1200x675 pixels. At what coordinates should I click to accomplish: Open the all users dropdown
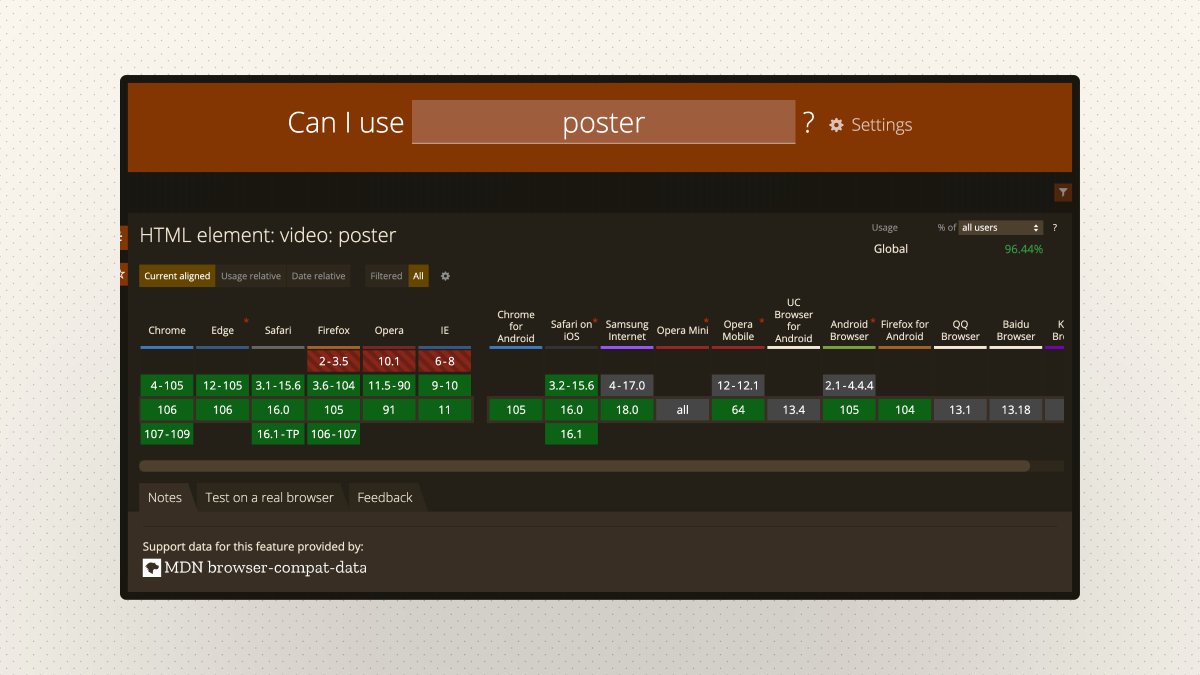[x=1001, y=228]
